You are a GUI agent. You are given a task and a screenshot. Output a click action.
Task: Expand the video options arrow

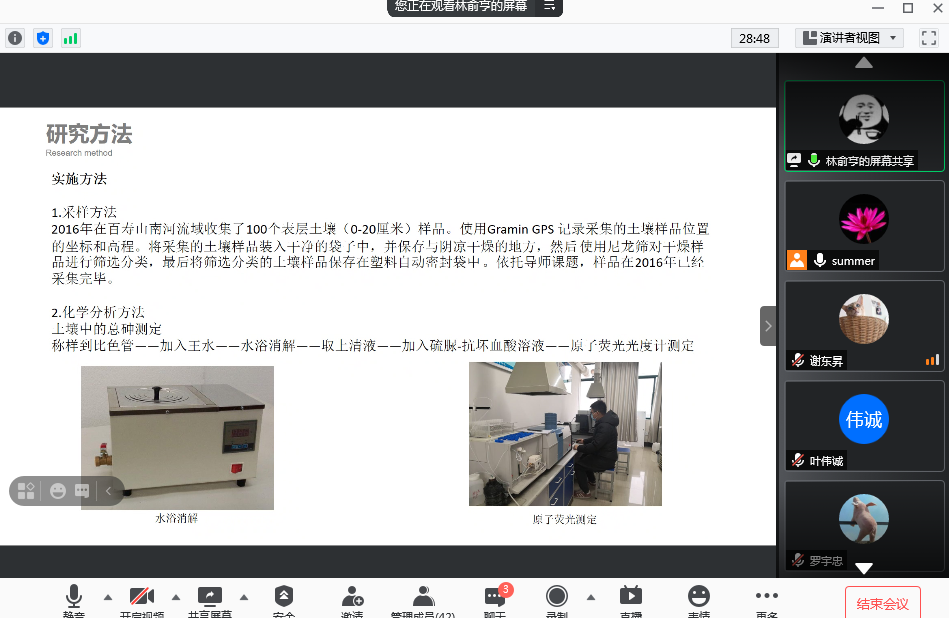[x=176, y=597]
